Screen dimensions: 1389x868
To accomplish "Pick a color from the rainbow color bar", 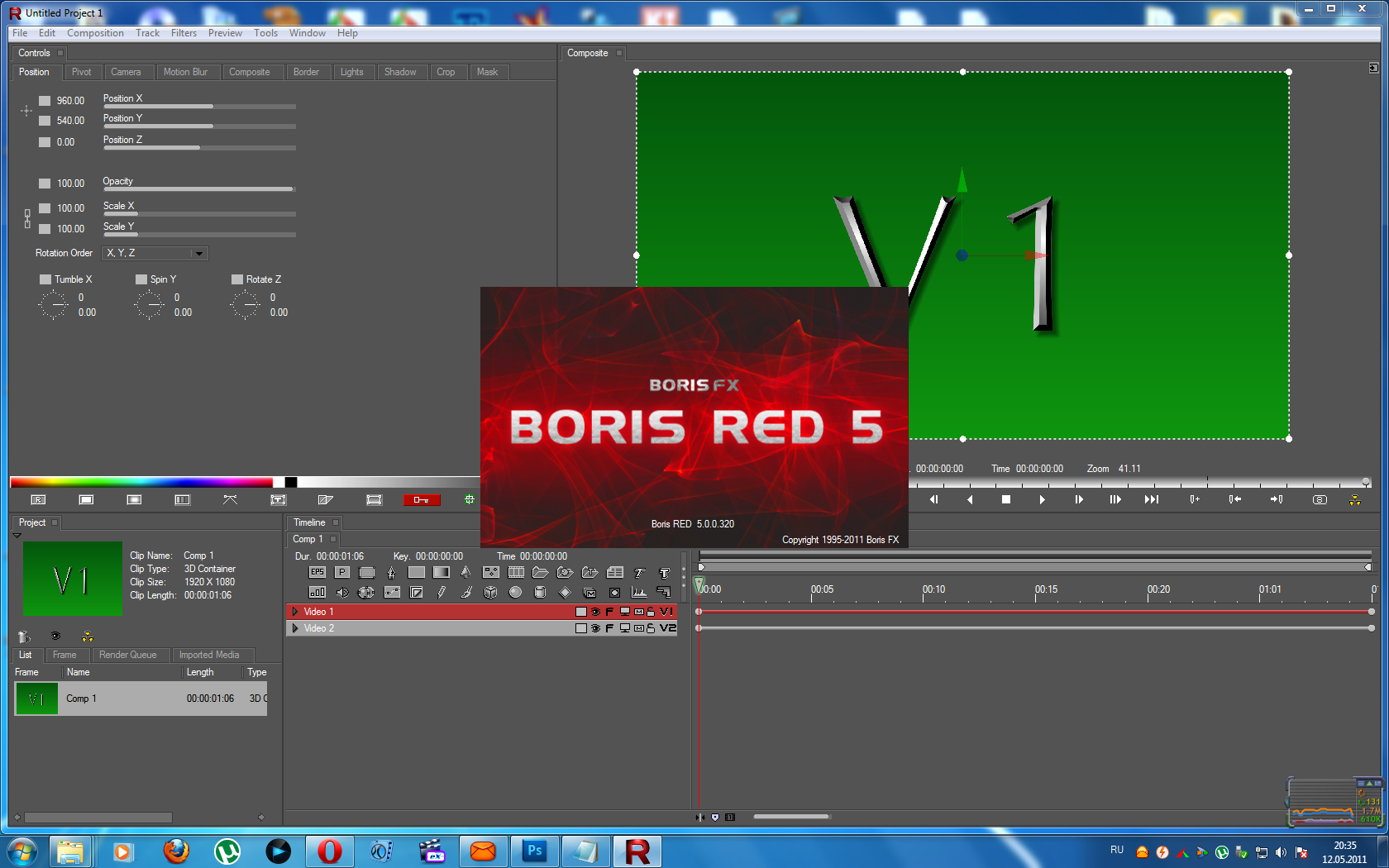I will (141, 482).
